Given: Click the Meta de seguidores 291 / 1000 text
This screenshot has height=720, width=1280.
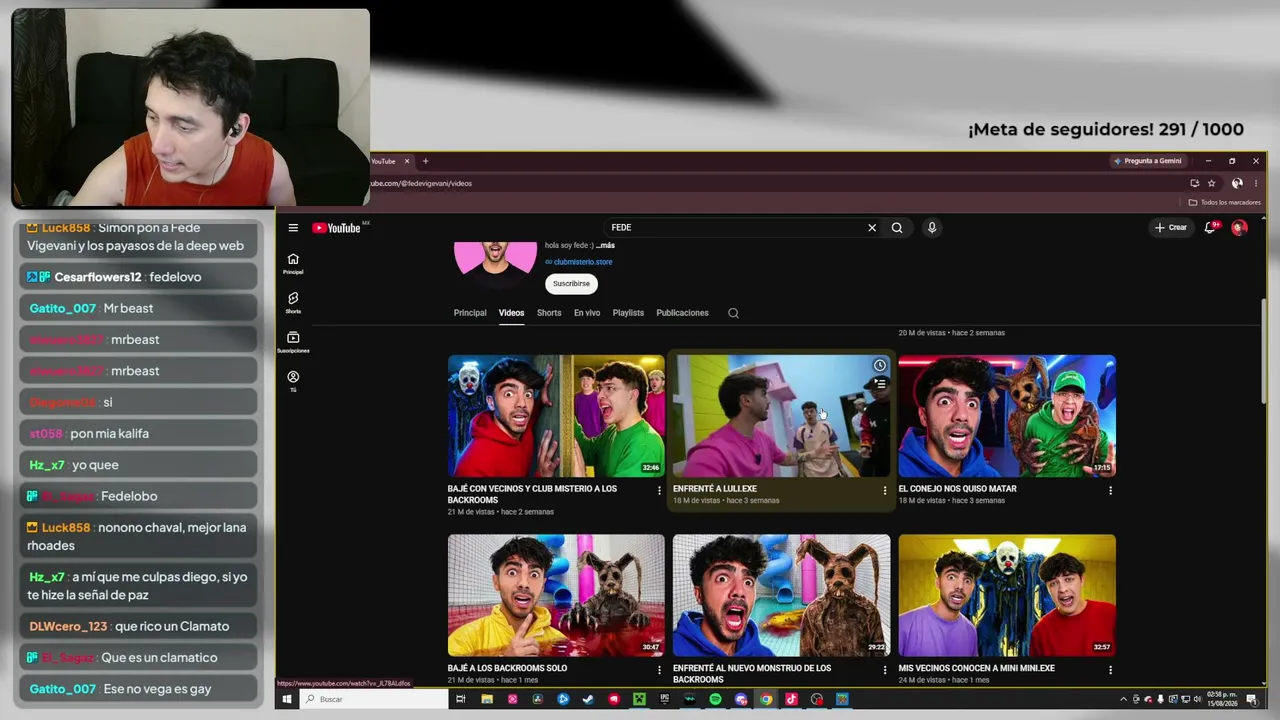Looking at the screenshot, I should (x=1106, y=130).
